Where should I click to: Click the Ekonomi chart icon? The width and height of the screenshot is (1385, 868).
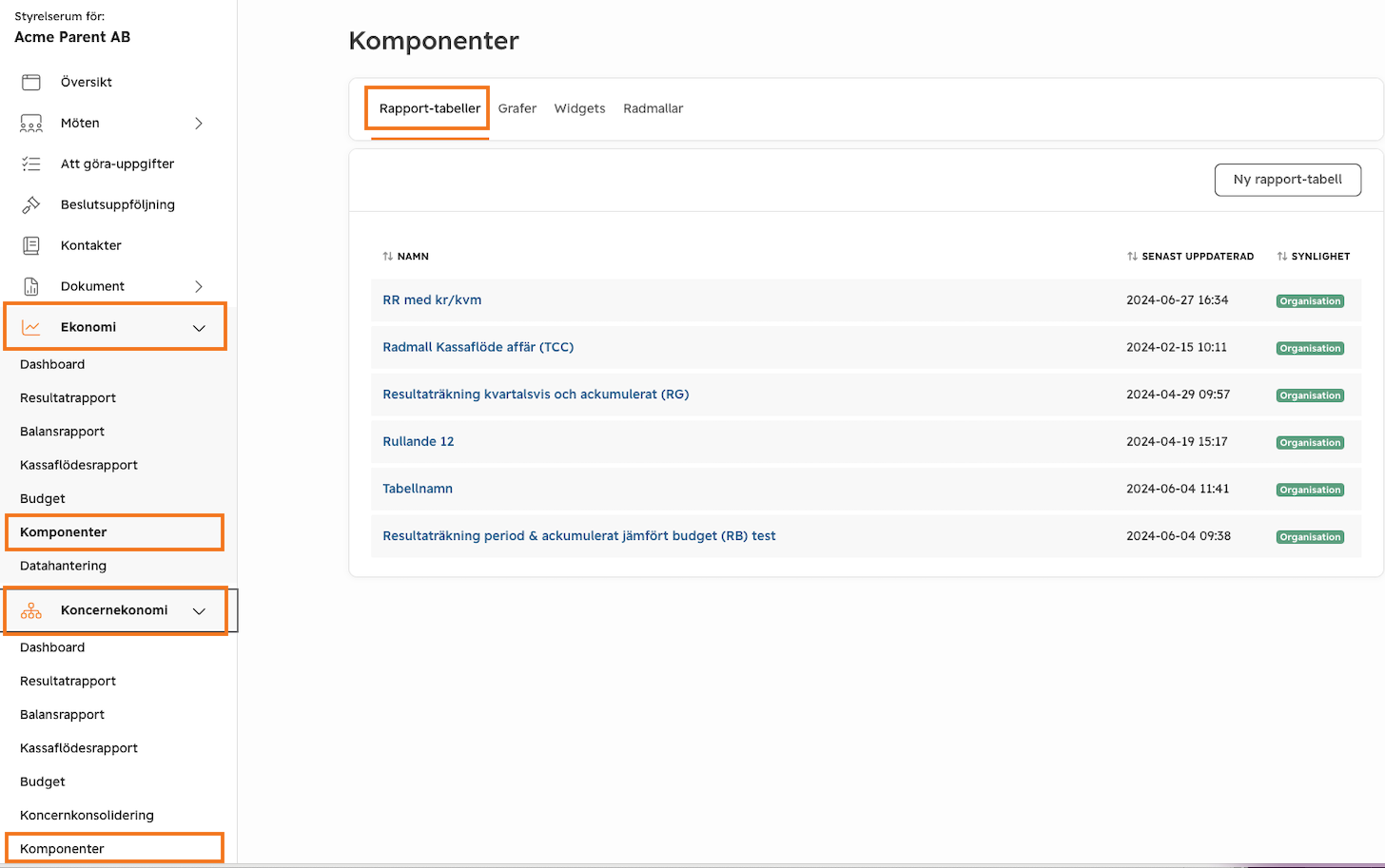31,327
